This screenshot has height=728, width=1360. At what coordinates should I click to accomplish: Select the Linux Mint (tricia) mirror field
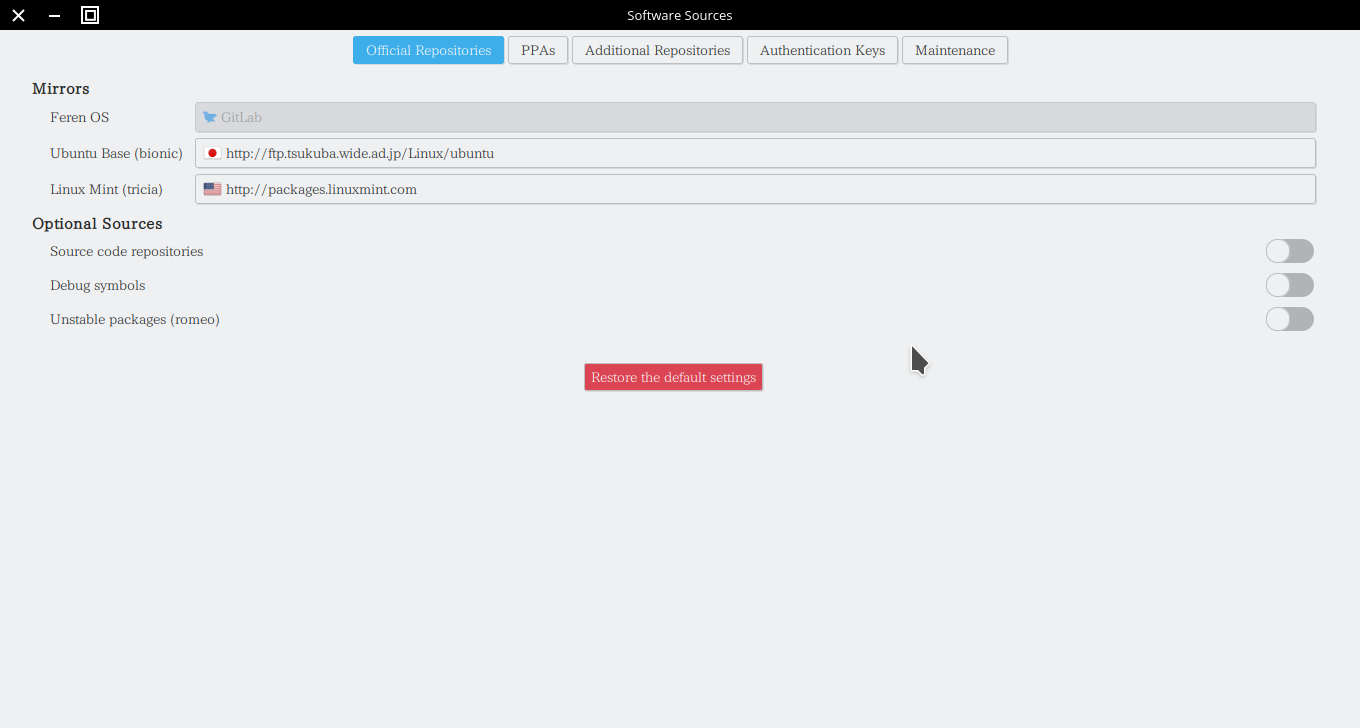pyautogui.click(x=755, y=189)
